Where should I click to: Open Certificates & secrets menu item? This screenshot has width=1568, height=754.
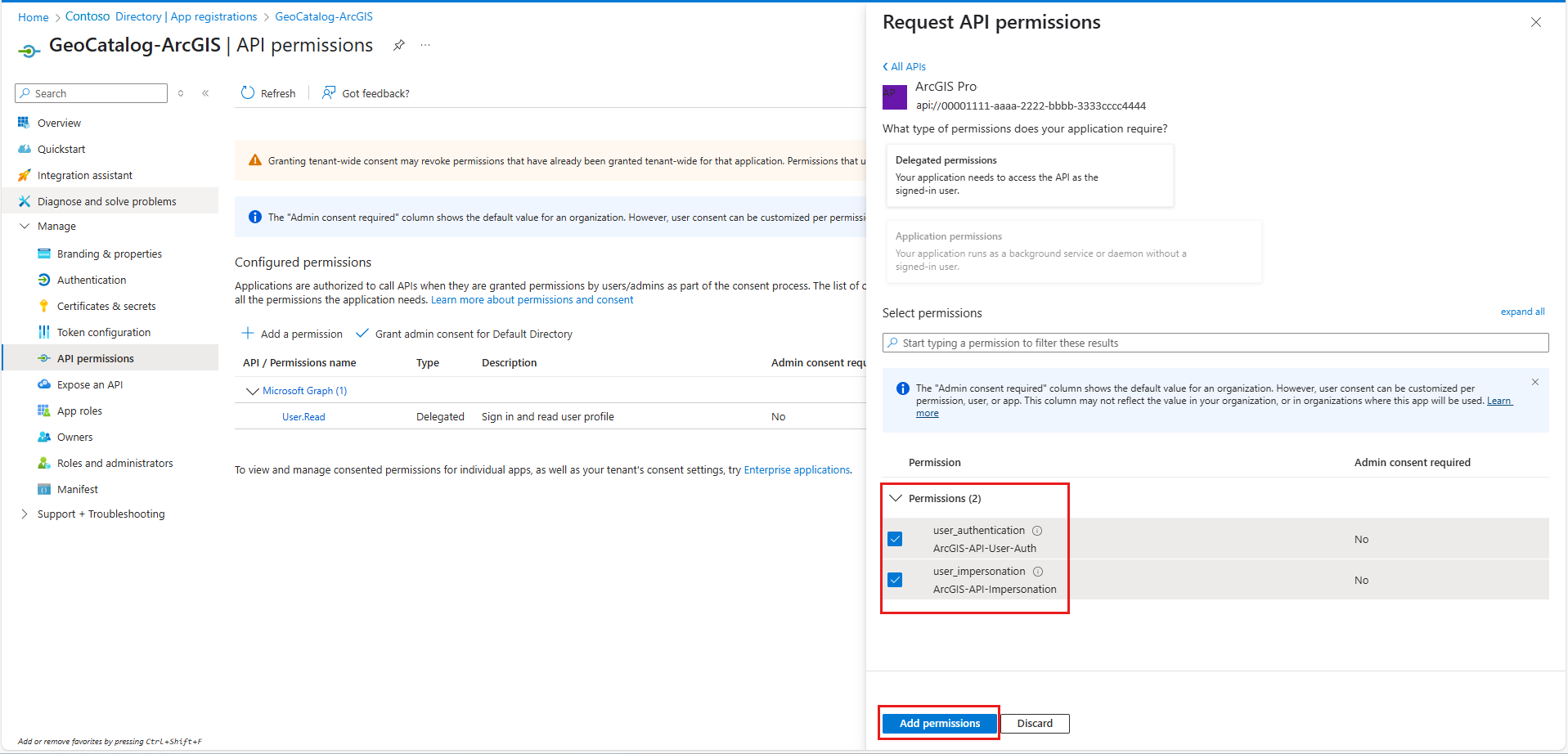106,306
